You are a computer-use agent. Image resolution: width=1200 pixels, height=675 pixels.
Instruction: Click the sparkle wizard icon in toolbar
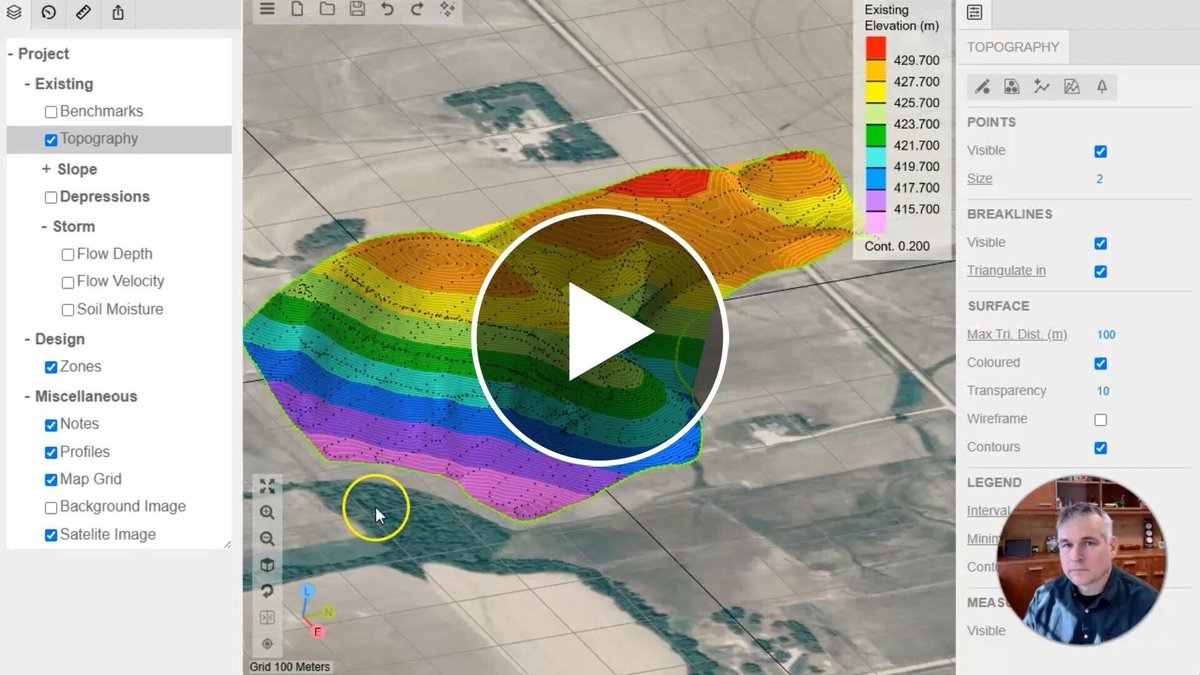447,9
